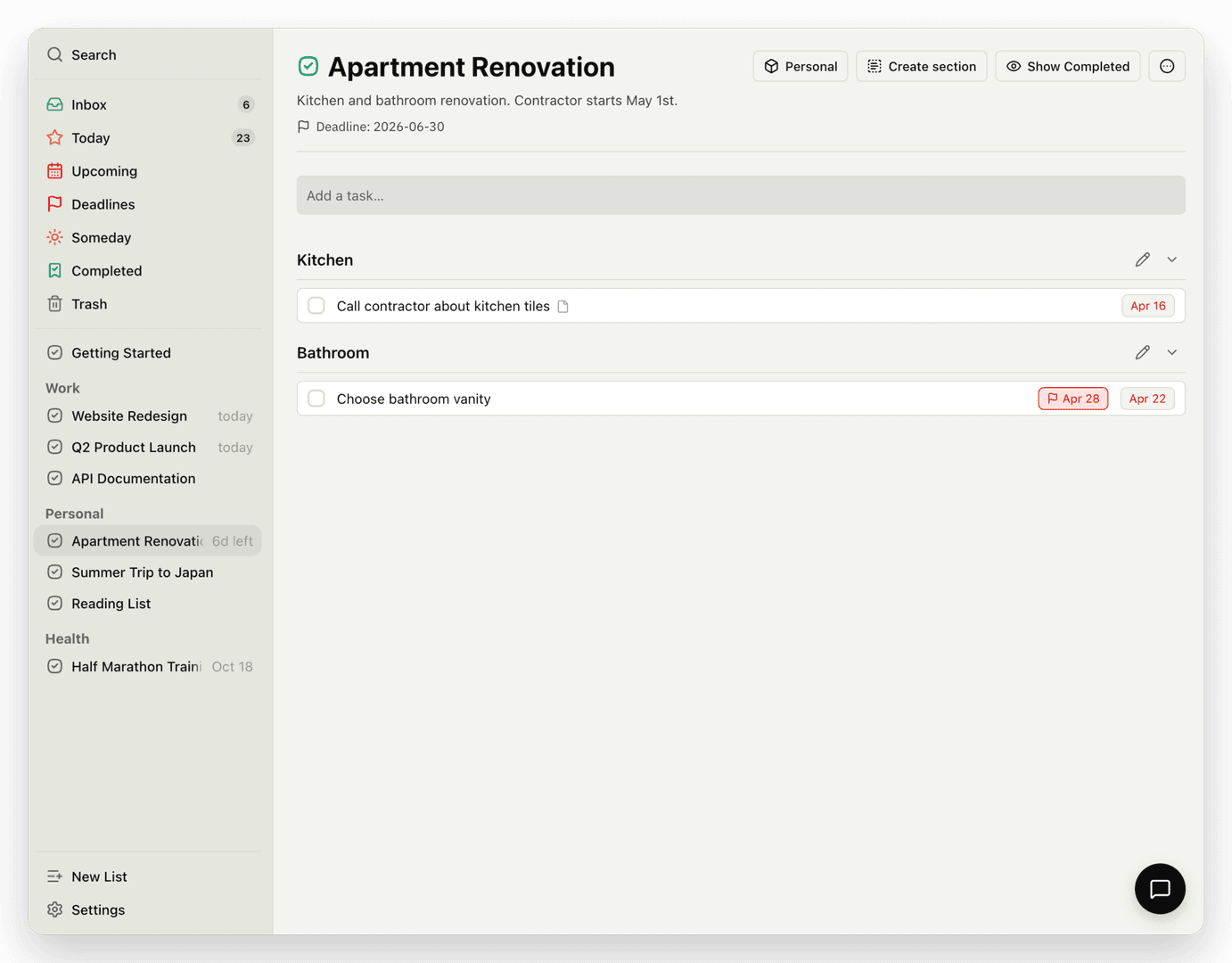
Task: Edit the Kitchen section with pencil icon
Action: click(x=1143, y=259)
